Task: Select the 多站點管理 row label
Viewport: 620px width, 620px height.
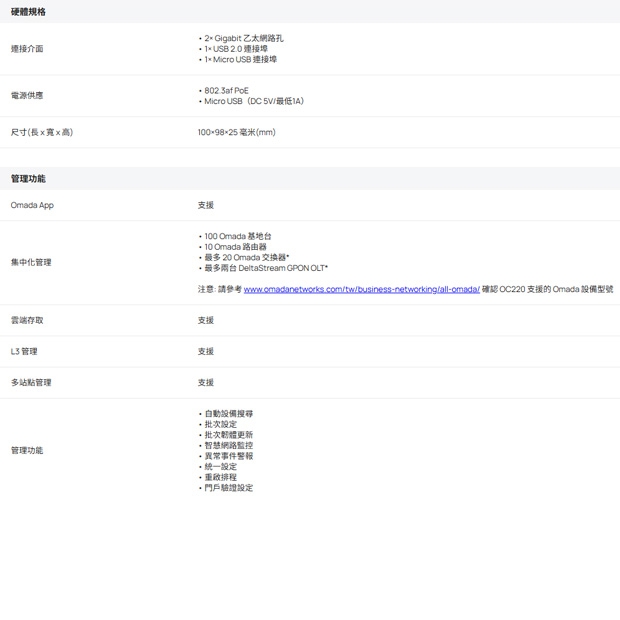Action: click(x=31, y=382)
